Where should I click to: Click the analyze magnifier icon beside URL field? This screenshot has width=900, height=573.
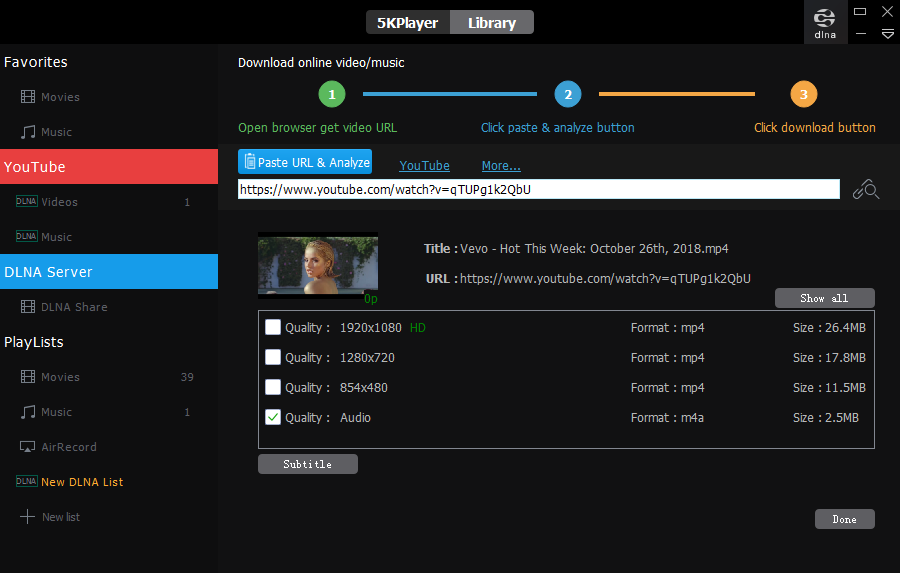point(866,189)
